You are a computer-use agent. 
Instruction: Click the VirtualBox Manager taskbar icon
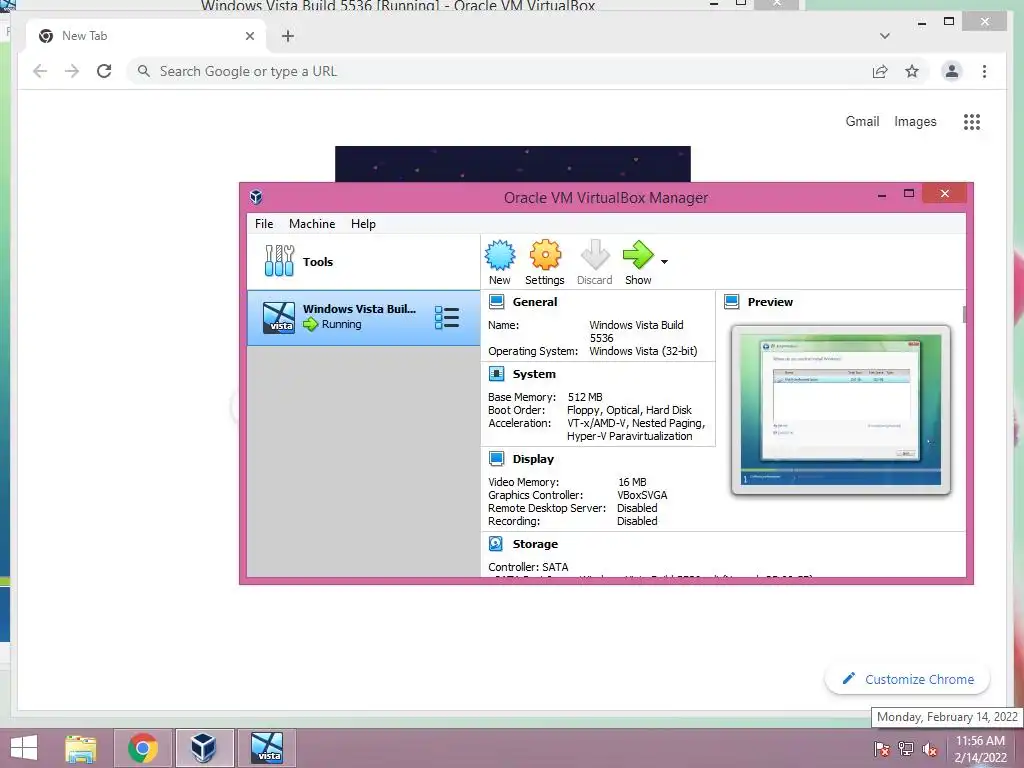[x=204, y=748]
